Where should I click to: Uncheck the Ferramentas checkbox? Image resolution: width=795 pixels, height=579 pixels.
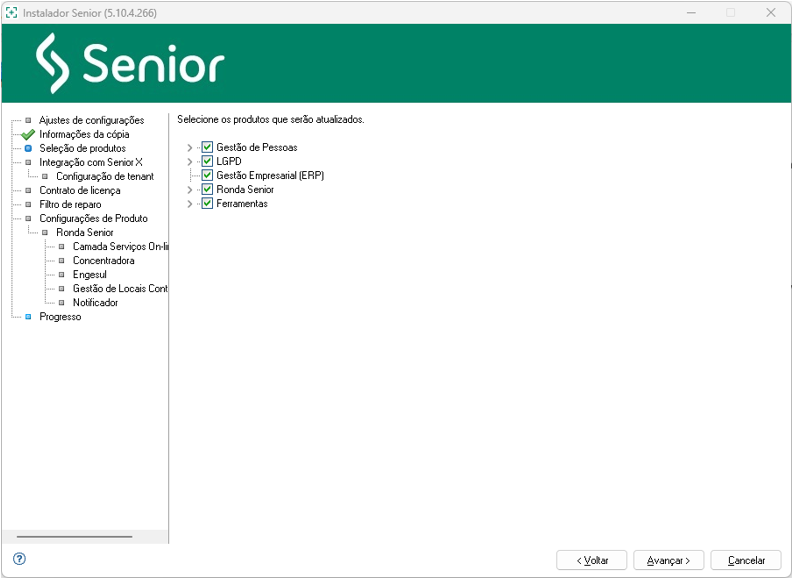[207, 204]
